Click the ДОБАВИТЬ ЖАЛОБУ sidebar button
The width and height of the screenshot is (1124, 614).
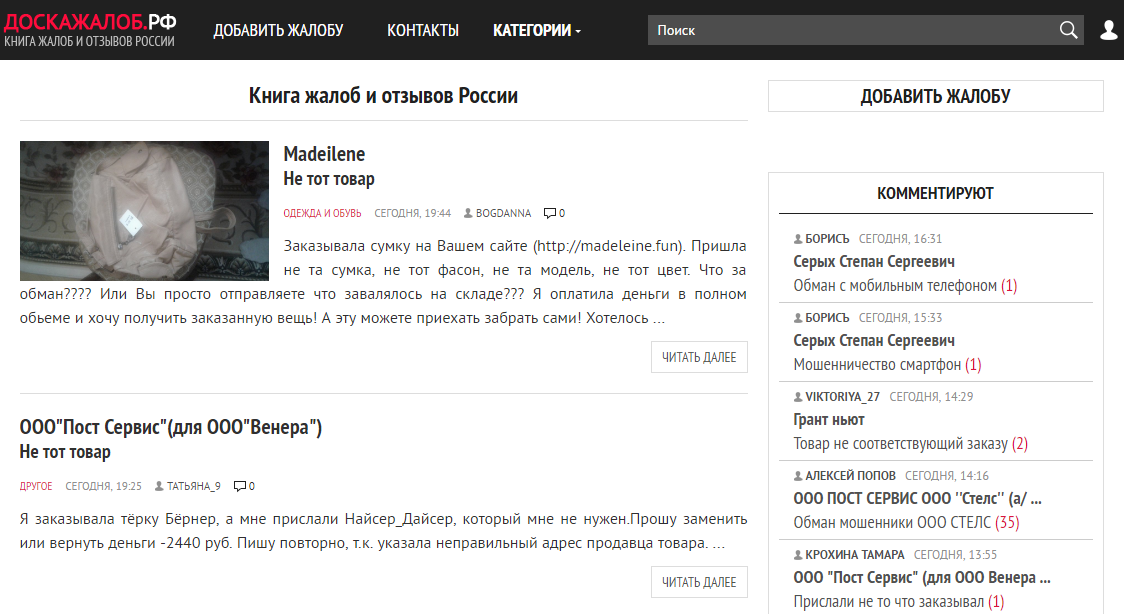pos(935,96)
